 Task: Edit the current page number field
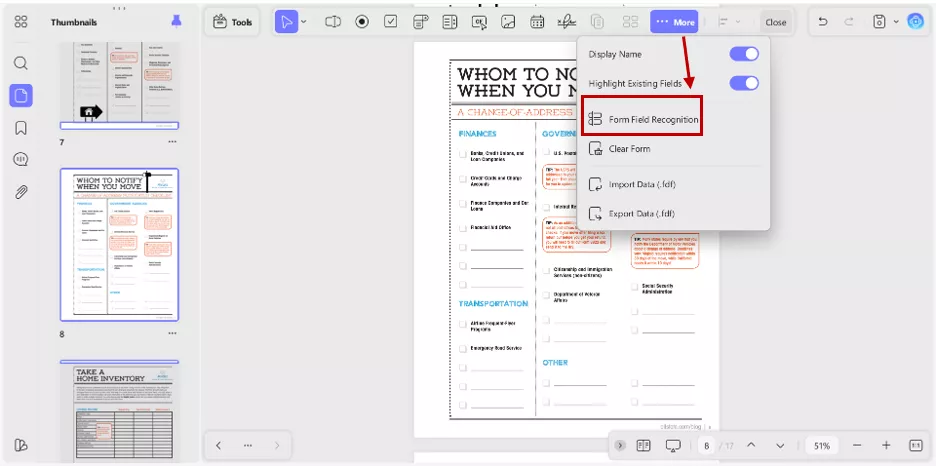(x=707, y=446)
